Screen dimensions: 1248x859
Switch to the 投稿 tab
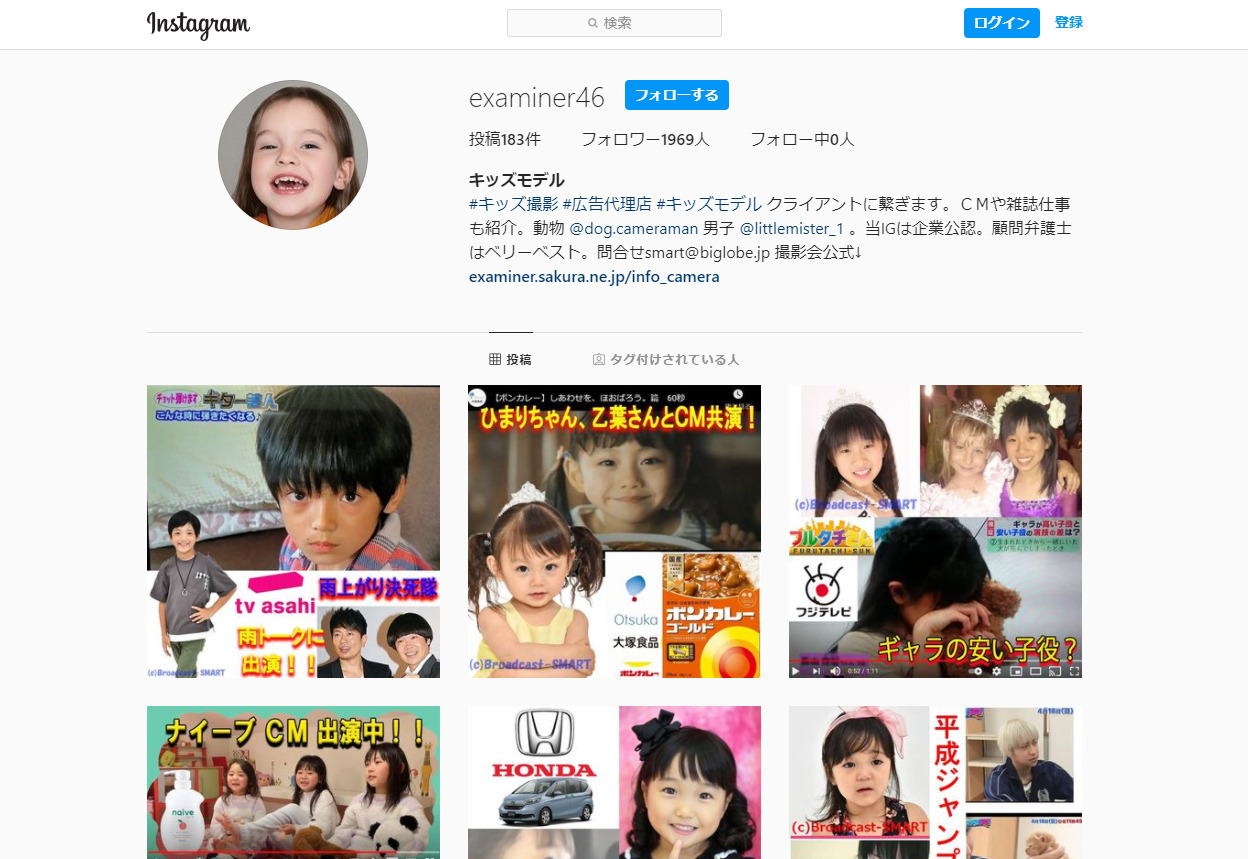[510, 359]
